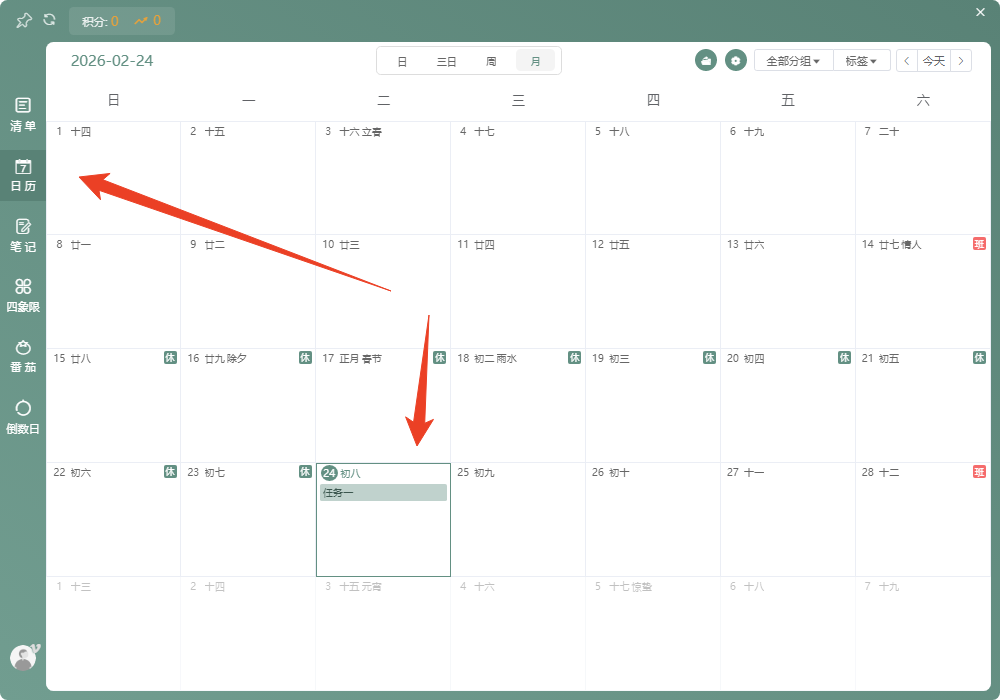The width and height of the screenshot is (1000, 700).
Task: Open 任务一 task on the 24th
Action: point(383,492)
